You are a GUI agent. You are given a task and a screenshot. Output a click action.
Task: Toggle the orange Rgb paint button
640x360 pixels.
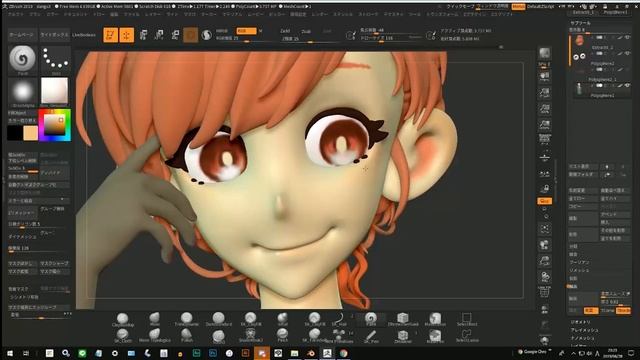246,31
